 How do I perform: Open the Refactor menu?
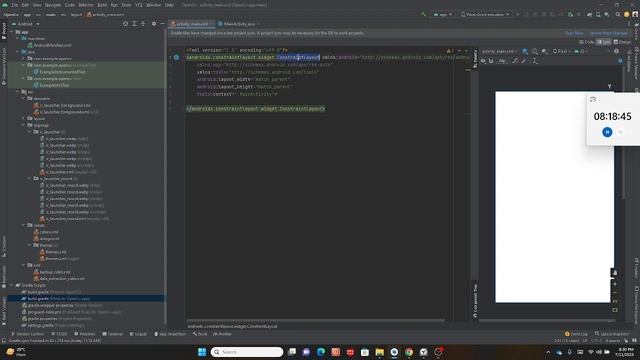[86, 5]
